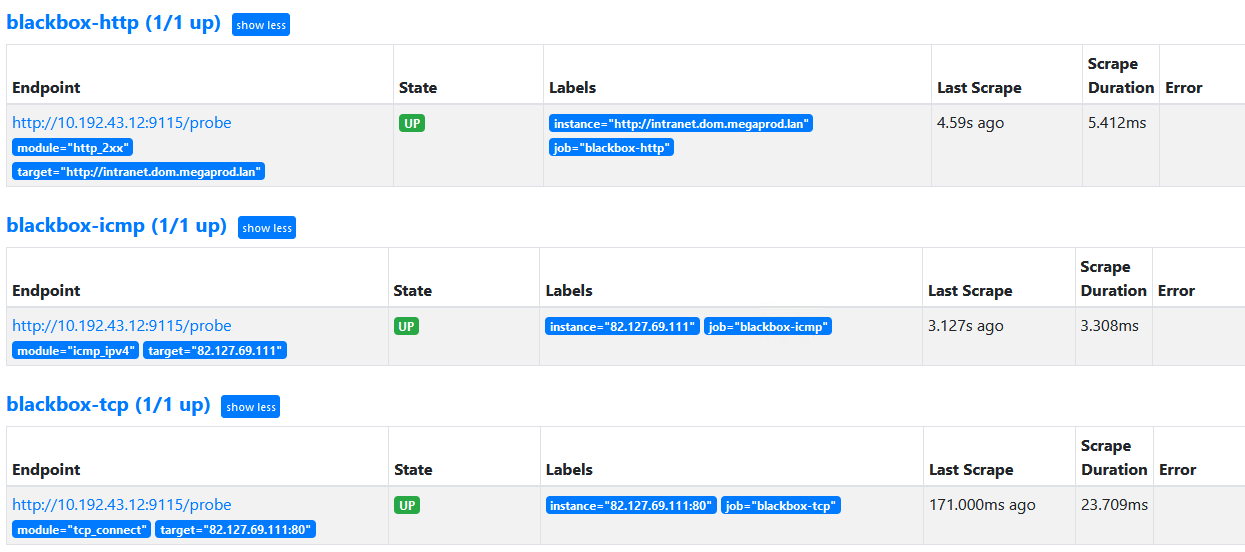Click the green UP state badge for blackbox-http

tap(411, 124)
